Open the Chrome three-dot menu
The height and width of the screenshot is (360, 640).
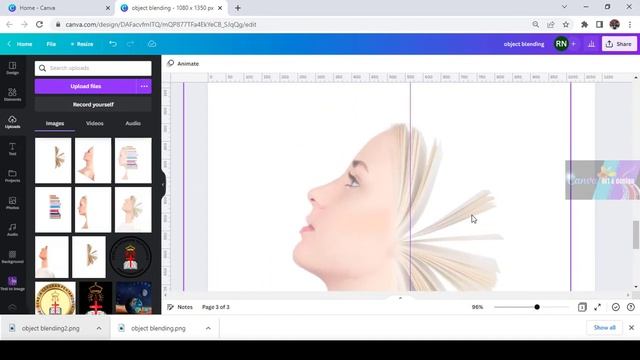click(630, 24)
